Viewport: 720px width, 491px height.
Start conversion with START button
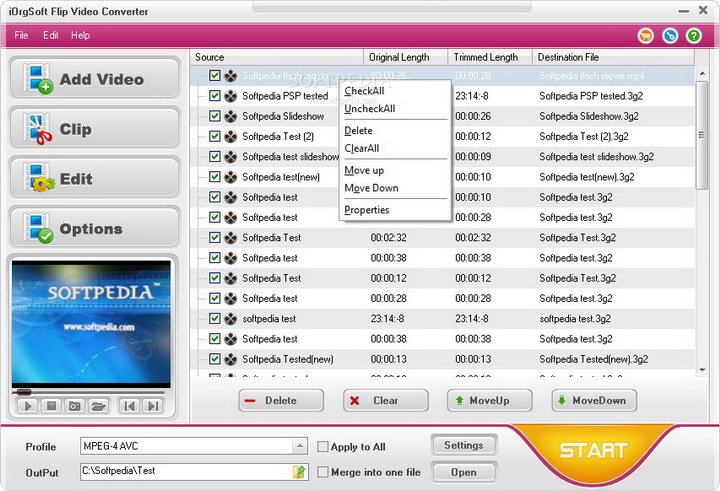click(593, 451)
